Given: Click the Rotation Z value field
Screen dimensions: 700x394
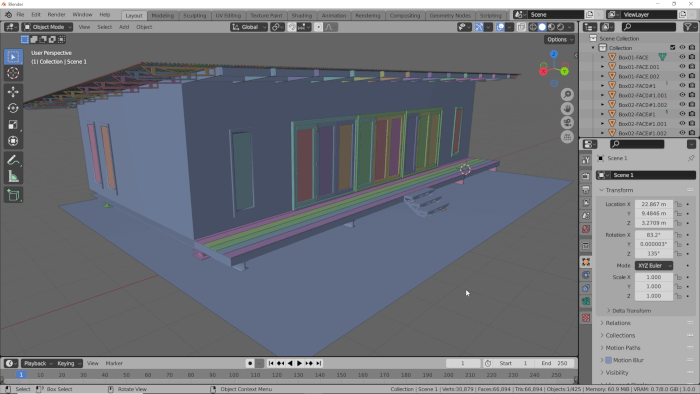Looking at the screenshot, I should 654,253.
